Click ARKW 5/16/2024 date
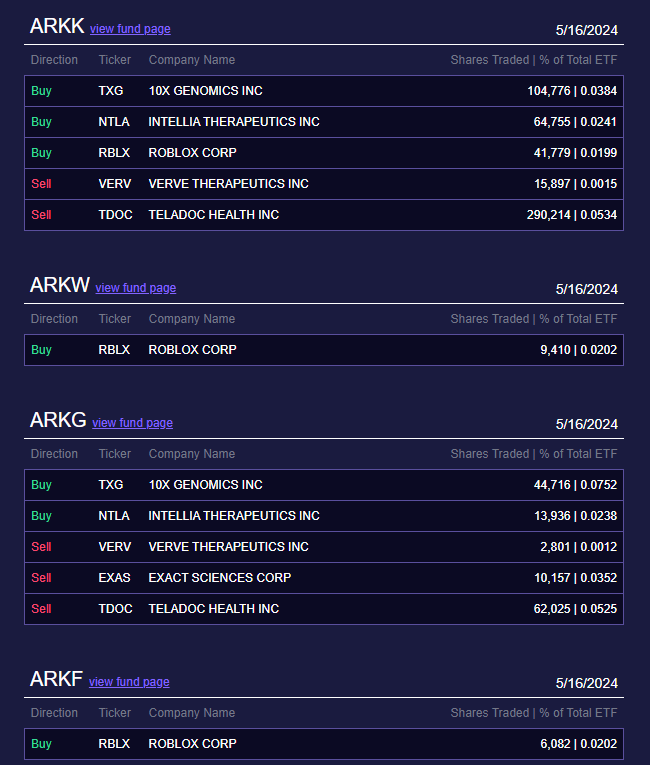The image size is (650, 765). 587,289
